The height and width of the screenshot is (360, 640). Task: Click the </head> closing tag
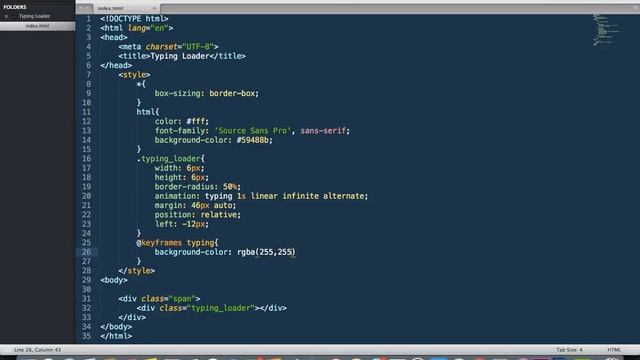pyautogui.click(x=116, y=65)
